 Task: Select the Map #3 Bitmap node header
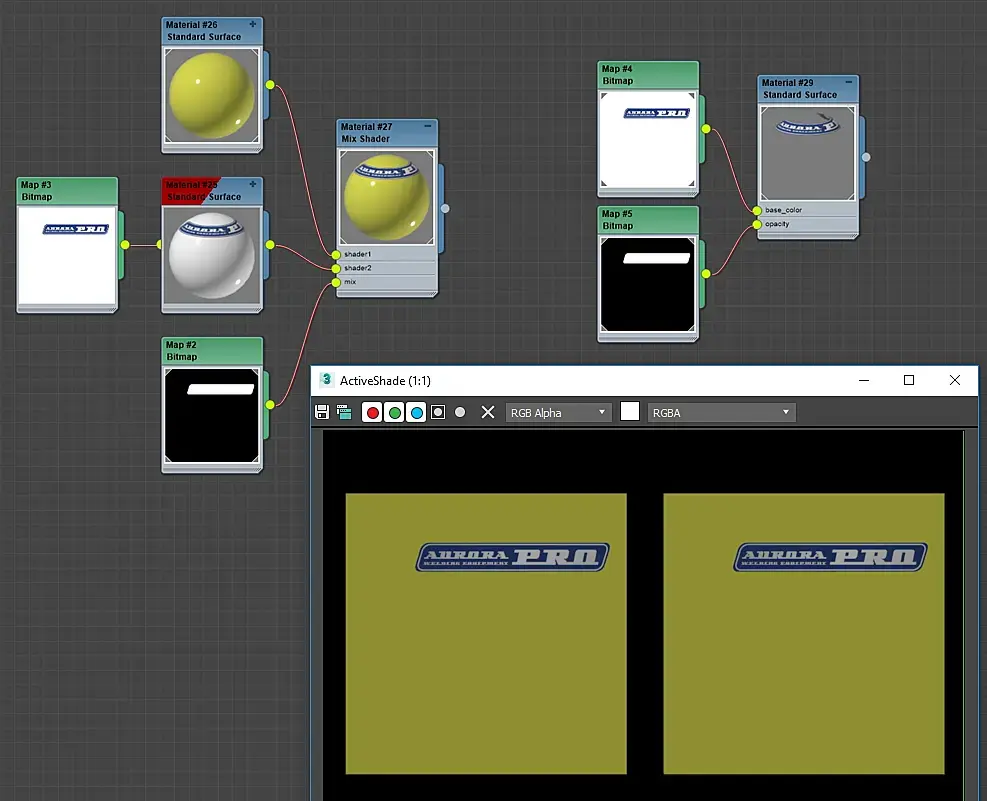coord(67,191)
